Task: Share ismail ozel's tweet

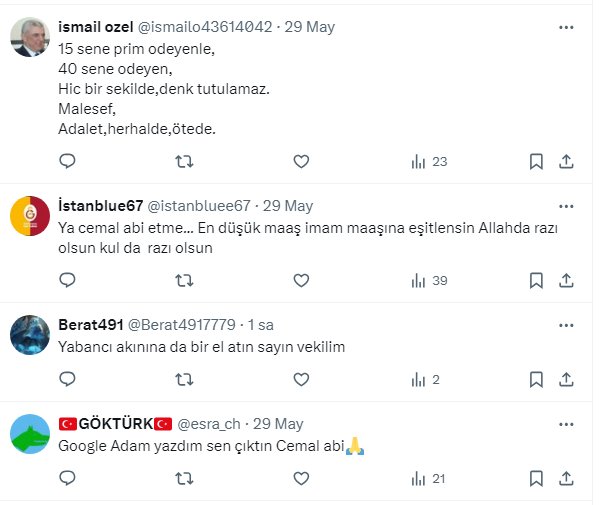Action: tap(565, 161)
